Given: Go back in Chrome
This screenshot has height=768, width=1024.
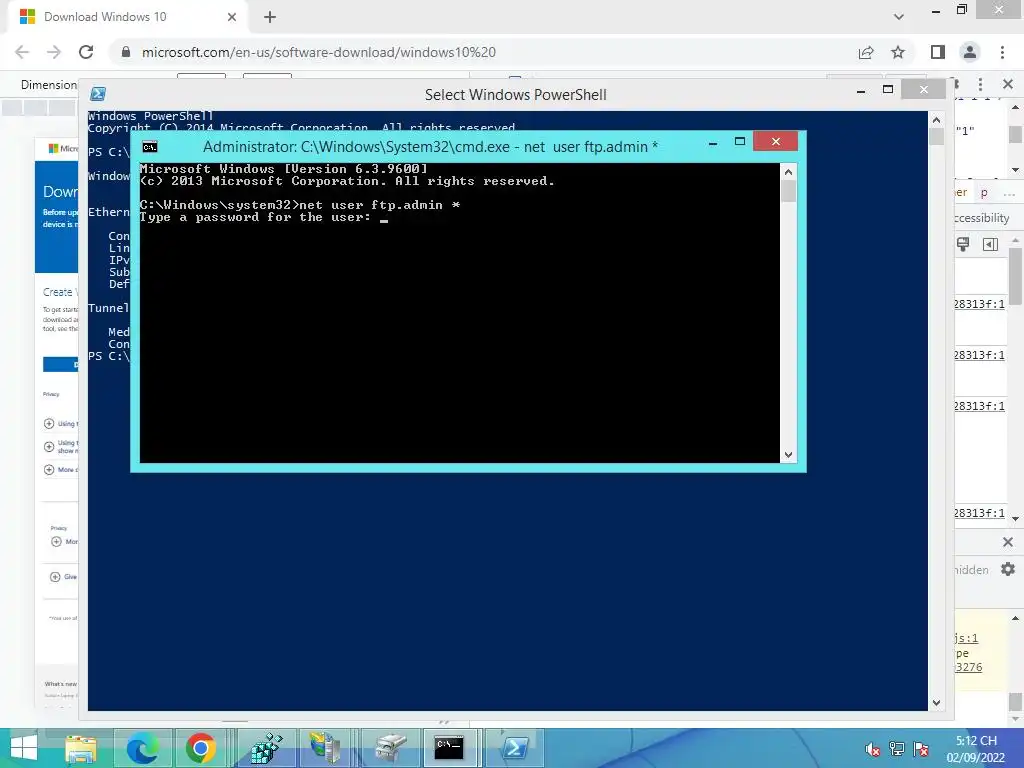Looking at the screenshot, I should click(x=22, y=52).
